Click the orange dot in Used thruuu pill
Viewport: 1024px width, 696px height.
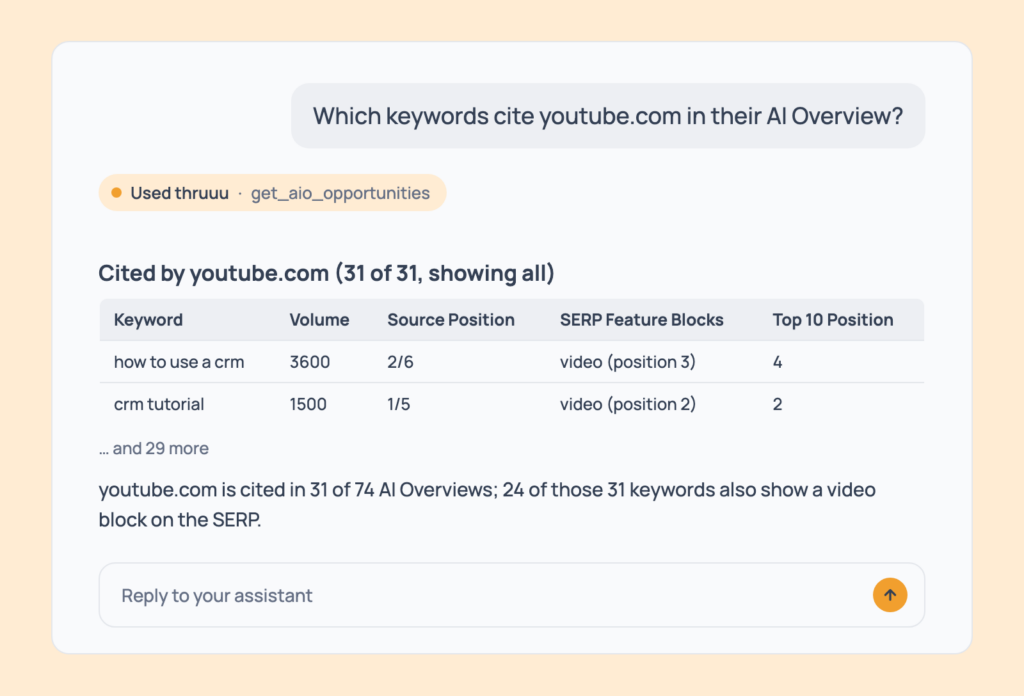click(x=116, y=193)
